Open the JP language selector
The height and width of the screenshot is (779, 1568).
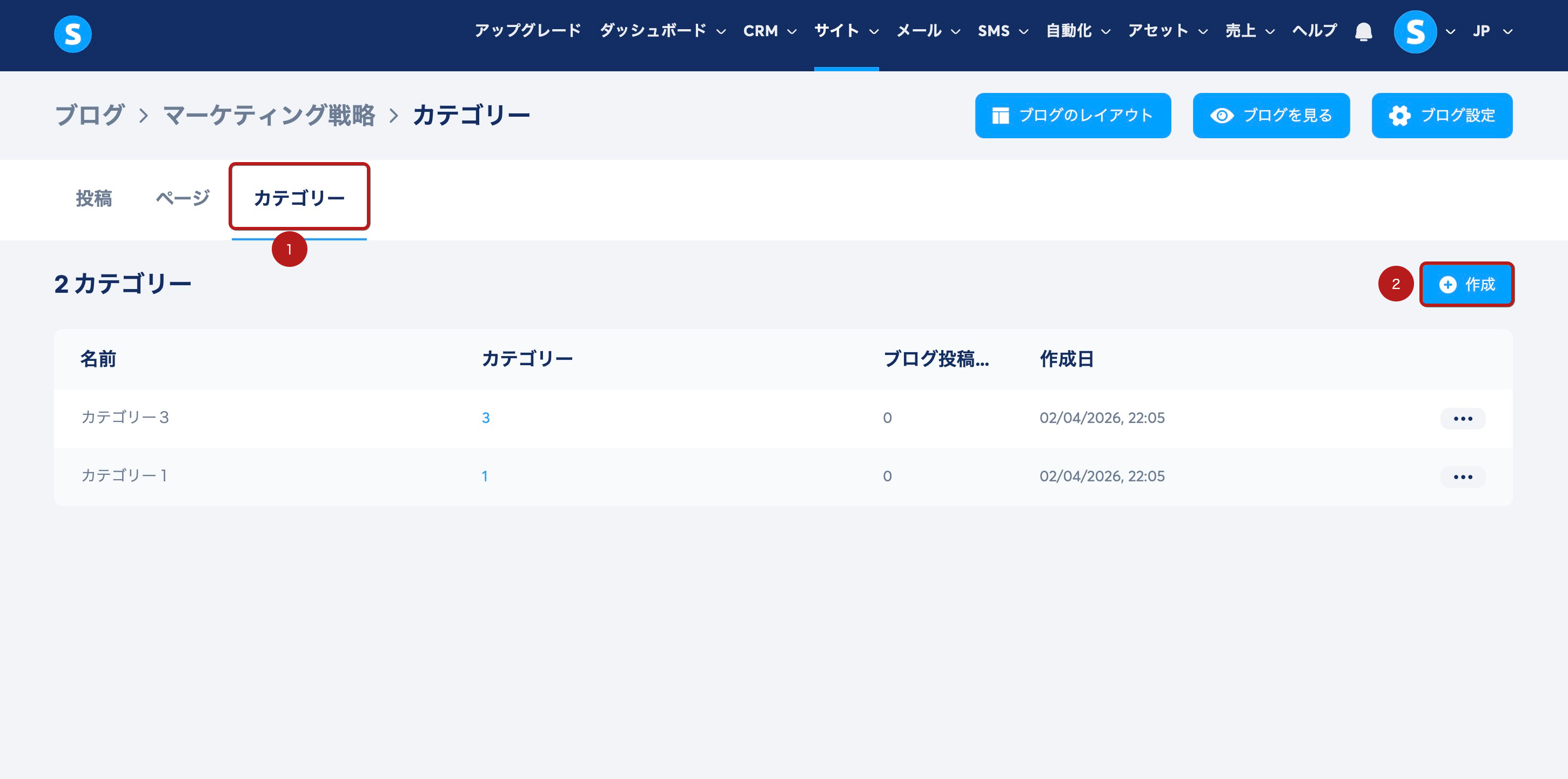tap(1492, 31)
